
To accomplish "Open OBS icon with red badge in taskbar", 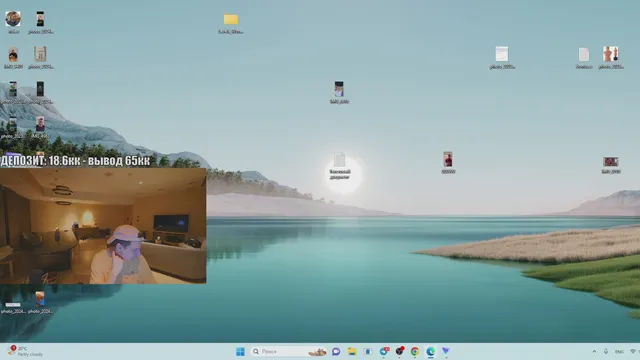I will pos(399,351).
